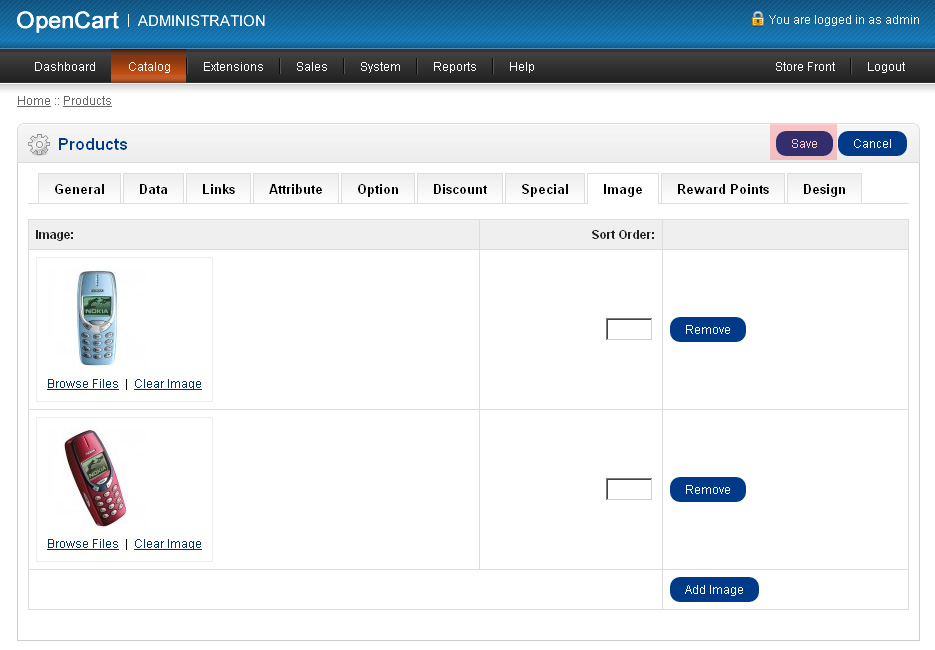Switch to the General tab
Viewport: 935px width, 650px height.
tap(79, 189)
